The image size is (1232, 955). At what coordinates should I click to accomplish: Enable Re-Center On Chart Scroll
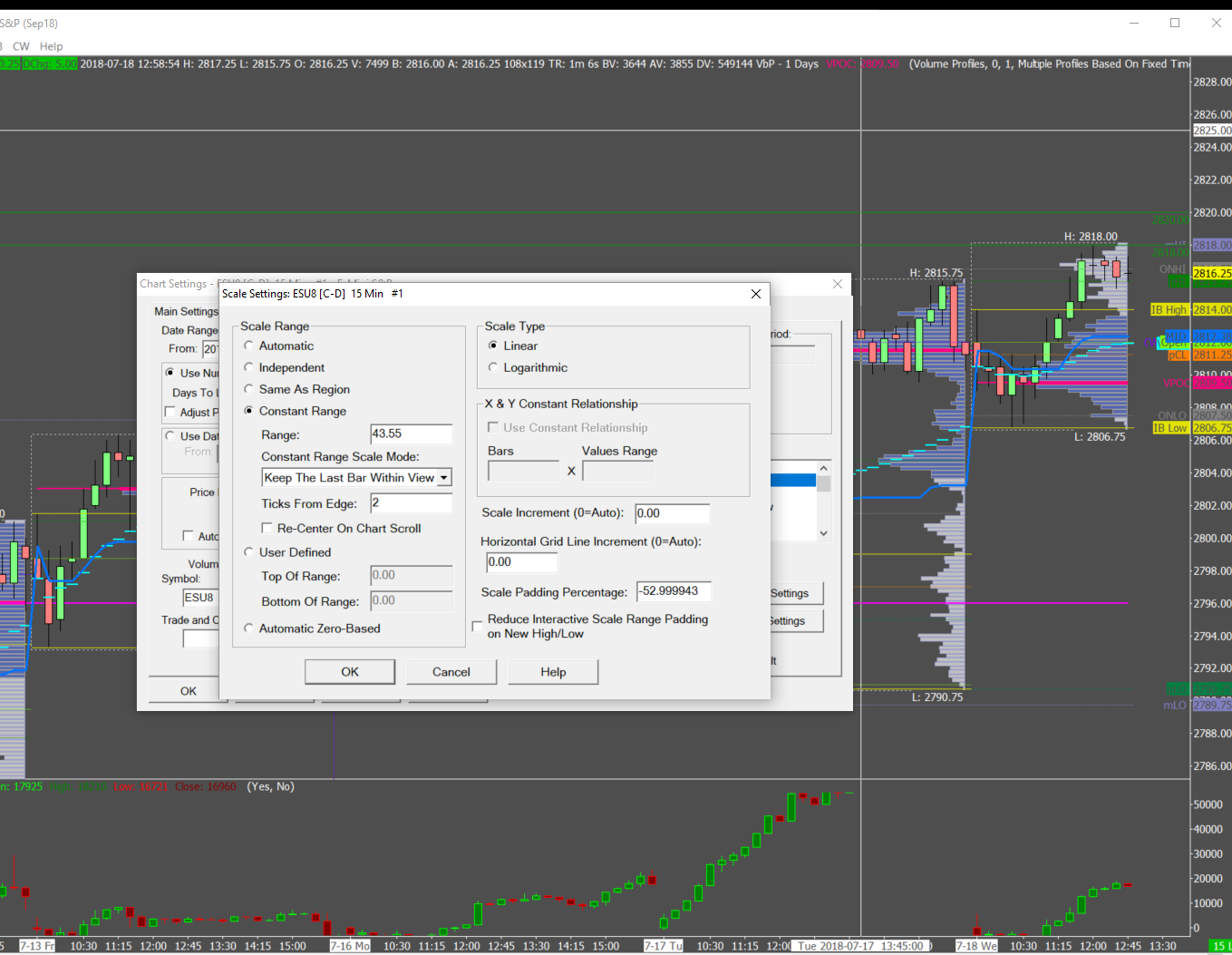click(267, 528)
